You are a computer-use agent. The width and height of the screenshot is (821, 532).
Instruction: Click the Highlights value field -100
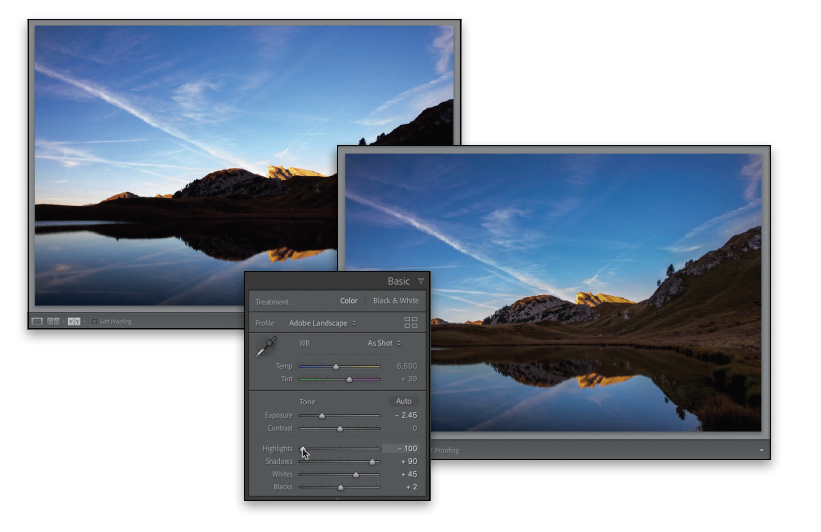[405, 449]
